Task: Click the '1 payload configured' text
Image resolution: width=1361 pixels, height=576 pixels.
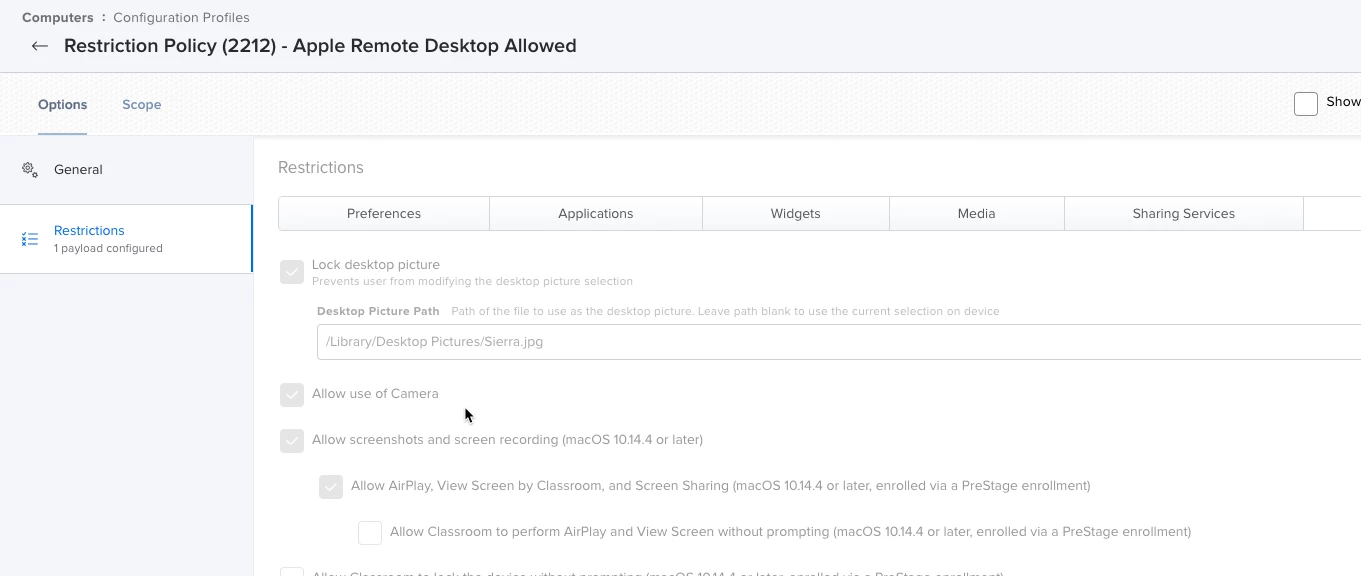Action: point(108,248)
